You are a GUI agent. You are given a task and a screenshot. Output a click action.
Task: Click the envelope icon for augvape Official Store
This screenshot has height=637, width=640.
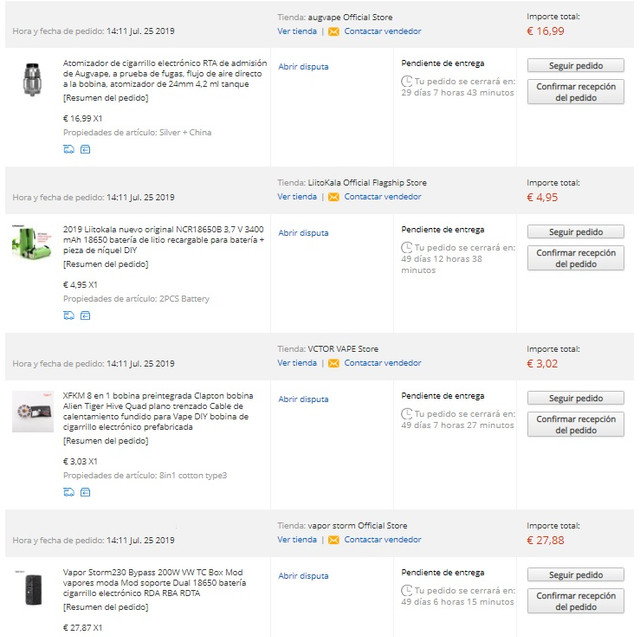pyautogui.click(x=334, y=31)
